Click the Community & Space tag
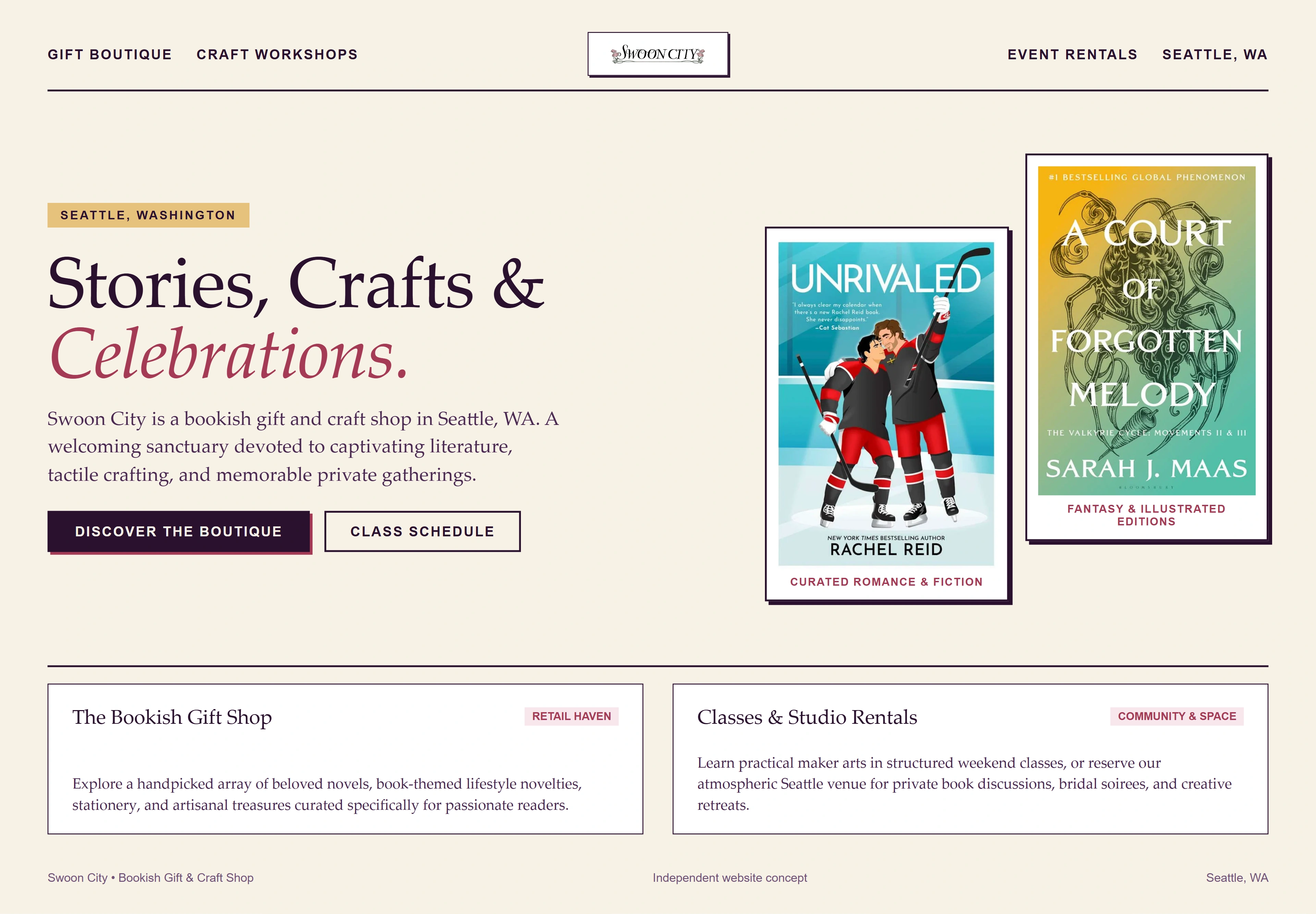 tap(1177, 716)
